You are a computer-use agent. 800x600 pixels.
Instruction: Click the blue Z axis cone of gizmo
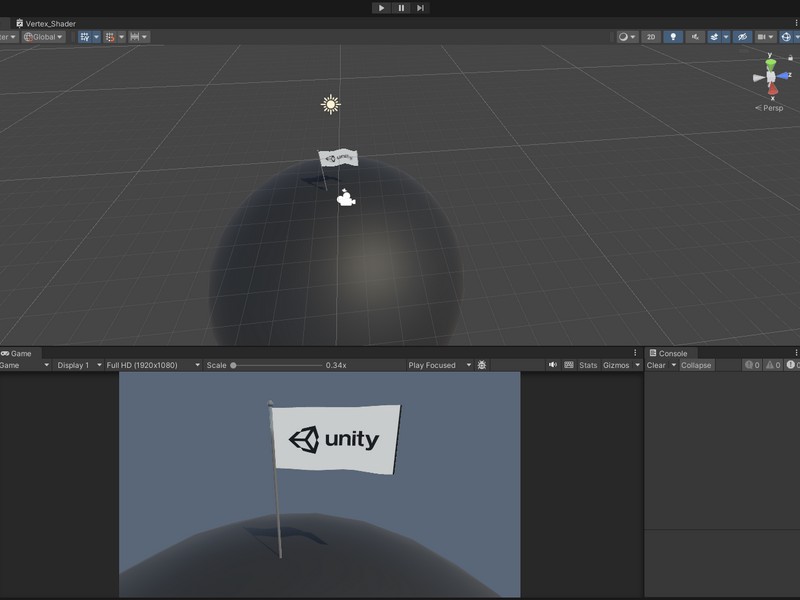pyautogui.click(x=783, y=76)
